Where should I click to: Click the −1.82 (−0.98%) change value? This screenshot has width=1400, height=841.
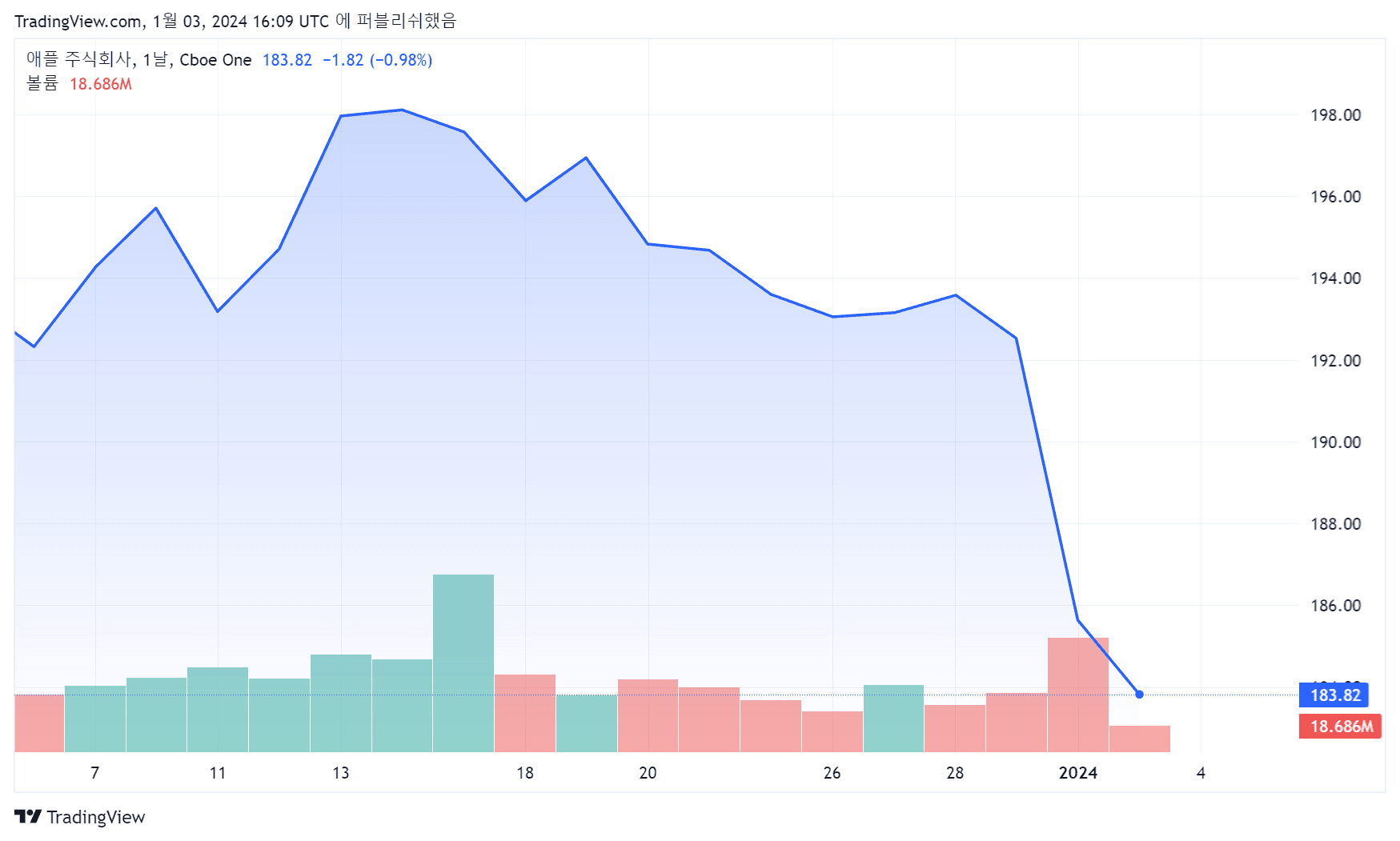(x=377, y=60)
